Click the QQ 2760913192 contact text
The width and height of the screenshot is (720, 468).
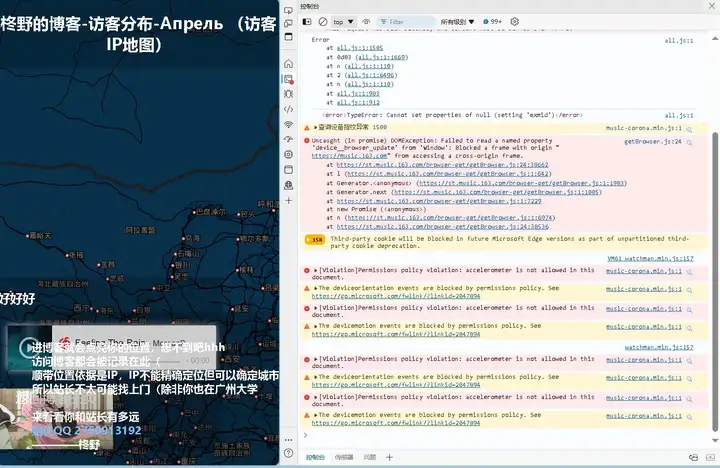(x=86, y=430)
